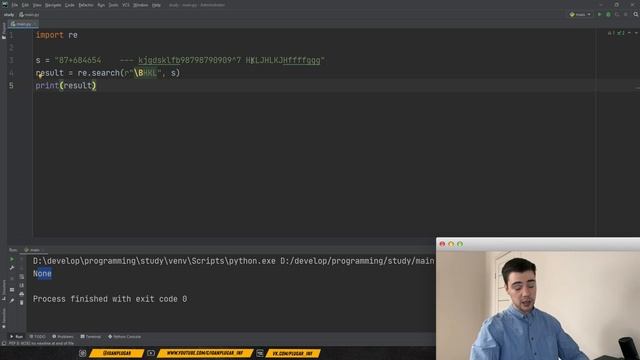Image resolution: width=640 pixels, height=360 pixels.
Task: Click the top toolbar Stop square icon
Action: [625, 14]
